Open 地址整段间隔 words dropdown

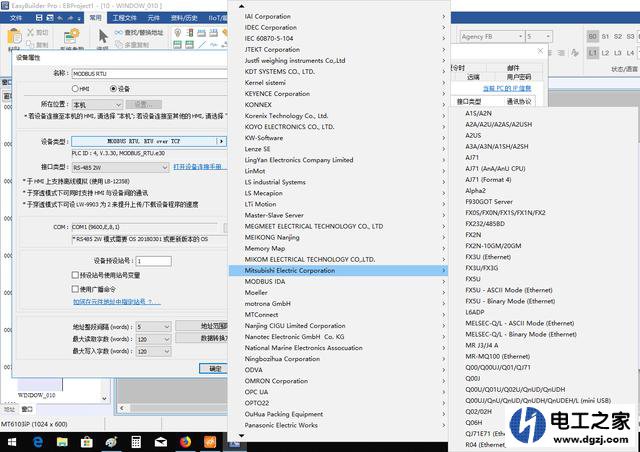tap(153, 327)
